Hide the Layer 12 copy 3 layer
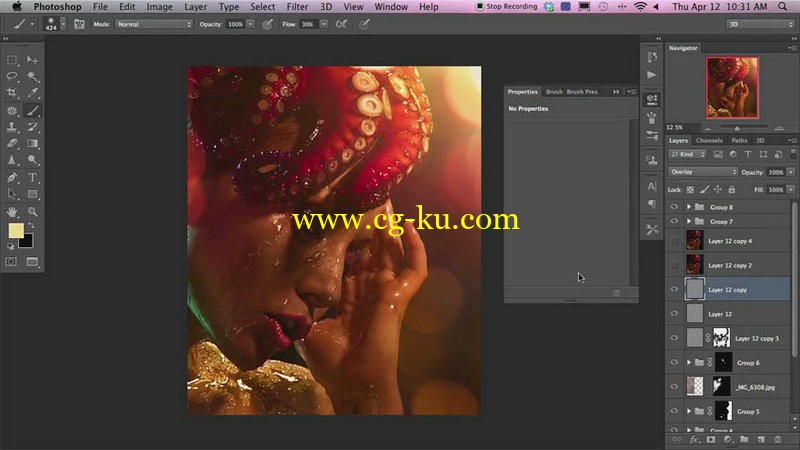800x450 pixels. [x=674, y=338]
